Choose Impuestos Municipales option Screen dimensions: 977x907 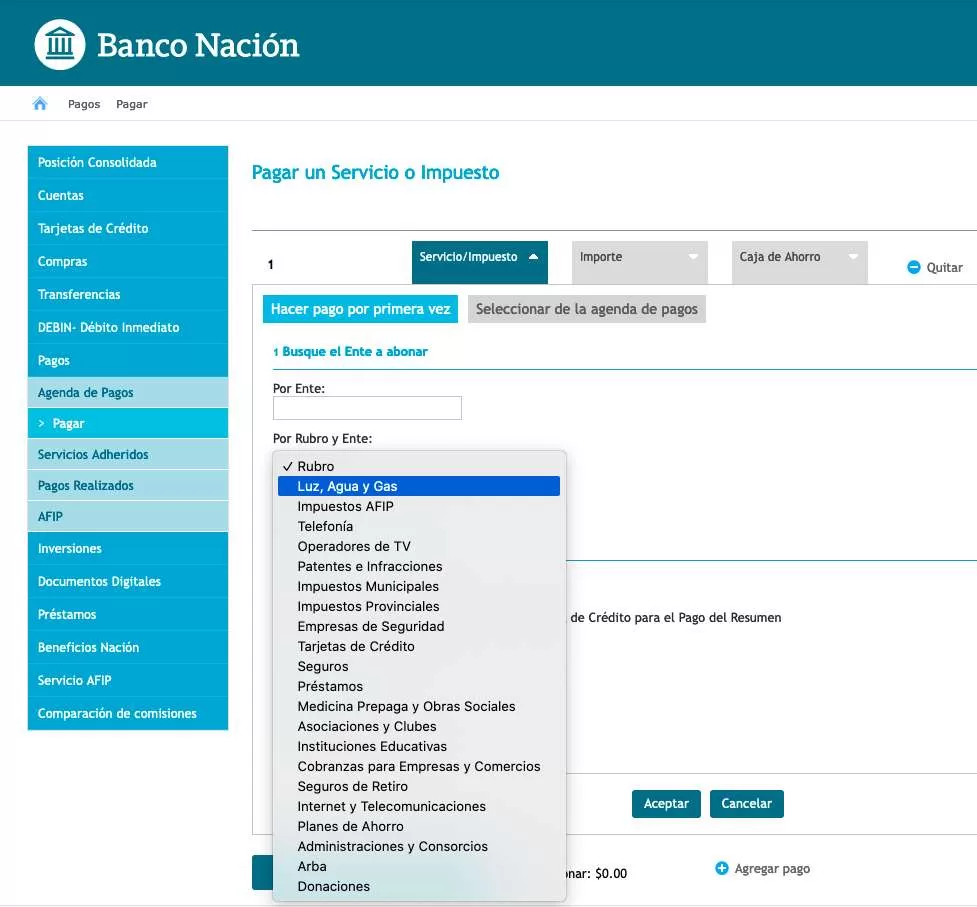419,586
